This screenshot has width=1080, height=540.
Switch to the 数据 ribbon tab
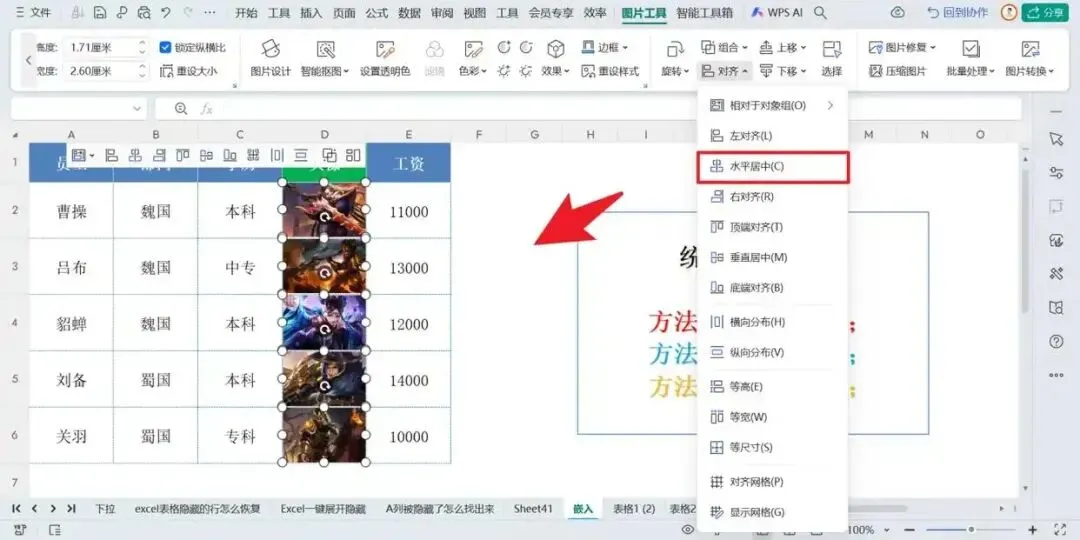click(x=409, y=12)
